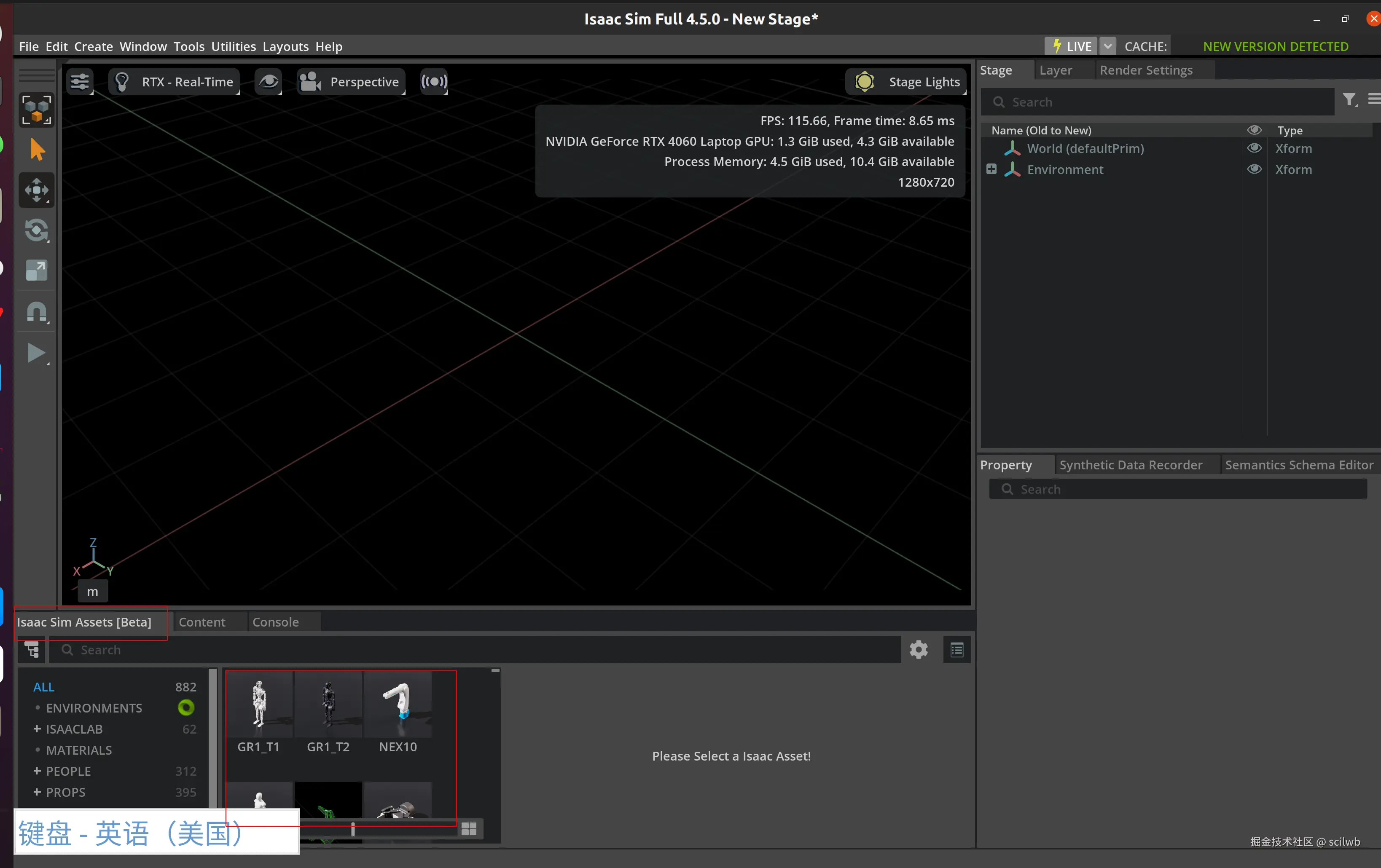This screenshot has height=868, width=1381.
Task: Activate the Select arrow tool
Action: point(37,150)
